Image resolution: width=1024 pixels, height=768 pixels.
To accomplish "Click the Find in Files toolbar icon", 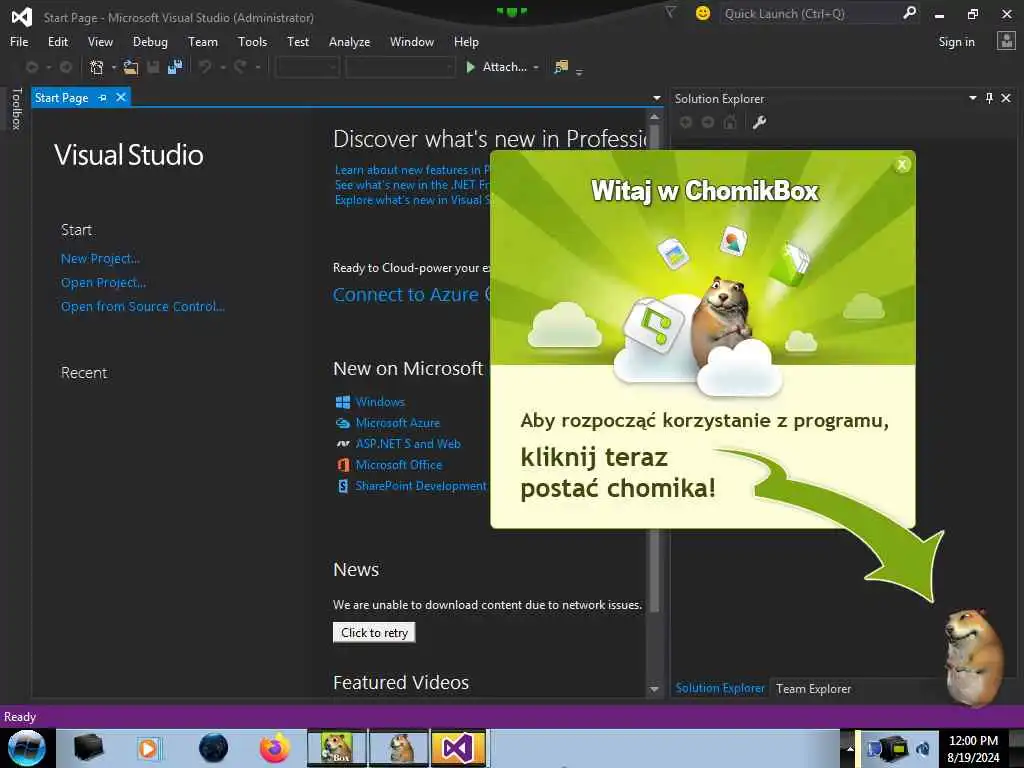I will pyautogui.click(x=561, y=67).
